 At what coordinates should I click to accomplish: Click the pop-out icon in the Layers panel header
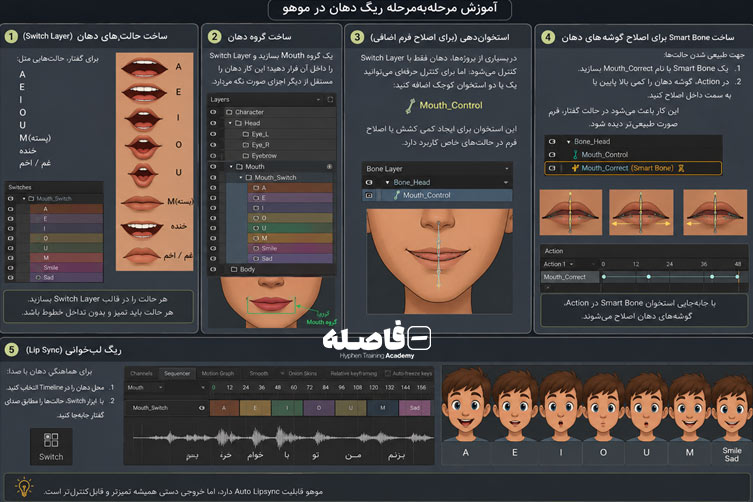point(330,99)
